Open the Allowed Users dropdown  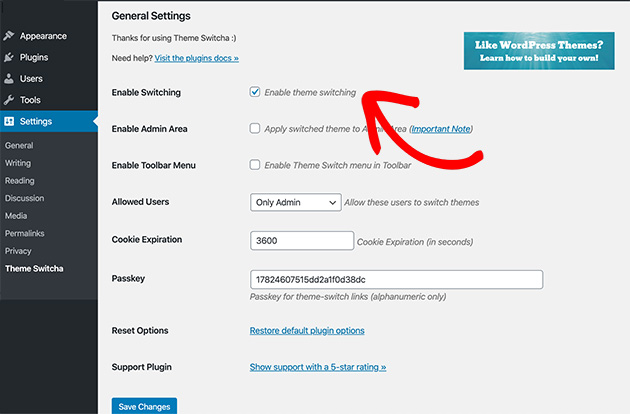296,202
